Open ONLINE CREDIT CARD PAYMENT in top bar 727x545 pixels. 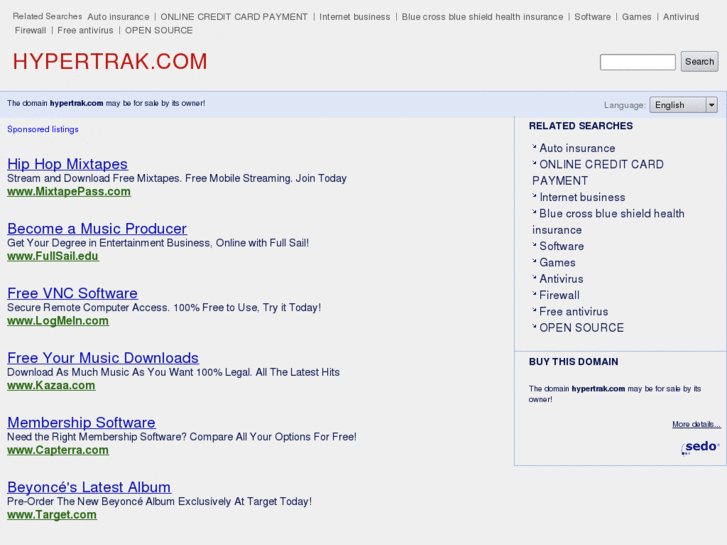click(234, 17)
